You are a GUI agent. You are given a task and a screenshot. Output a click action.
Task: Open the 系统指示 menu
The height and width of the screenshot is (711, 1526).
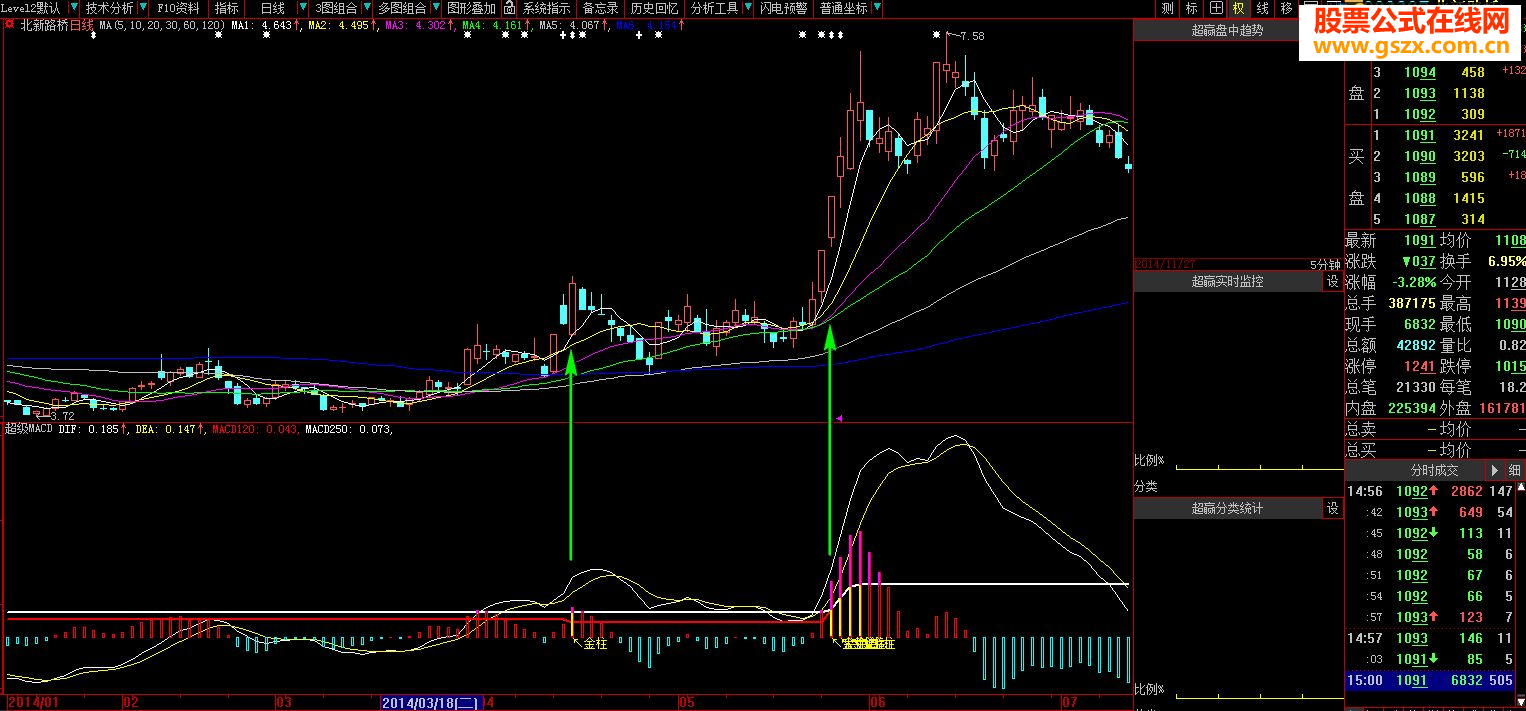point(546,8)
